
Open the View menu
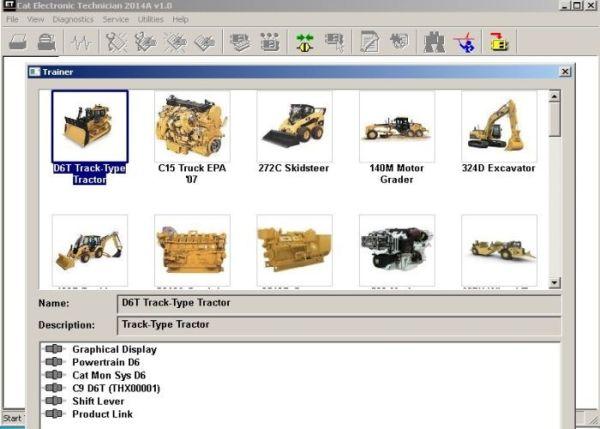36,20
